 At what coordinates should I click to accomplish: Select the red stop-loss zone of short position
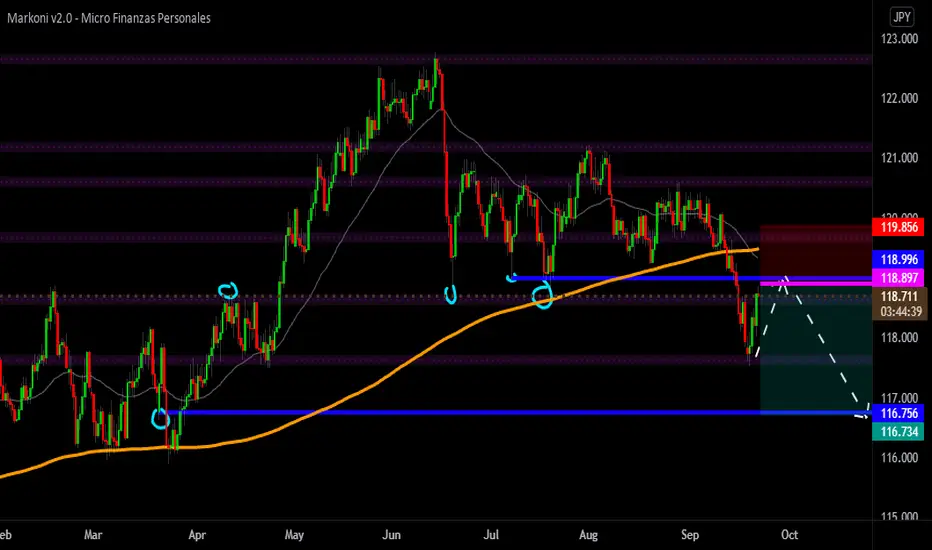point(816,252)
